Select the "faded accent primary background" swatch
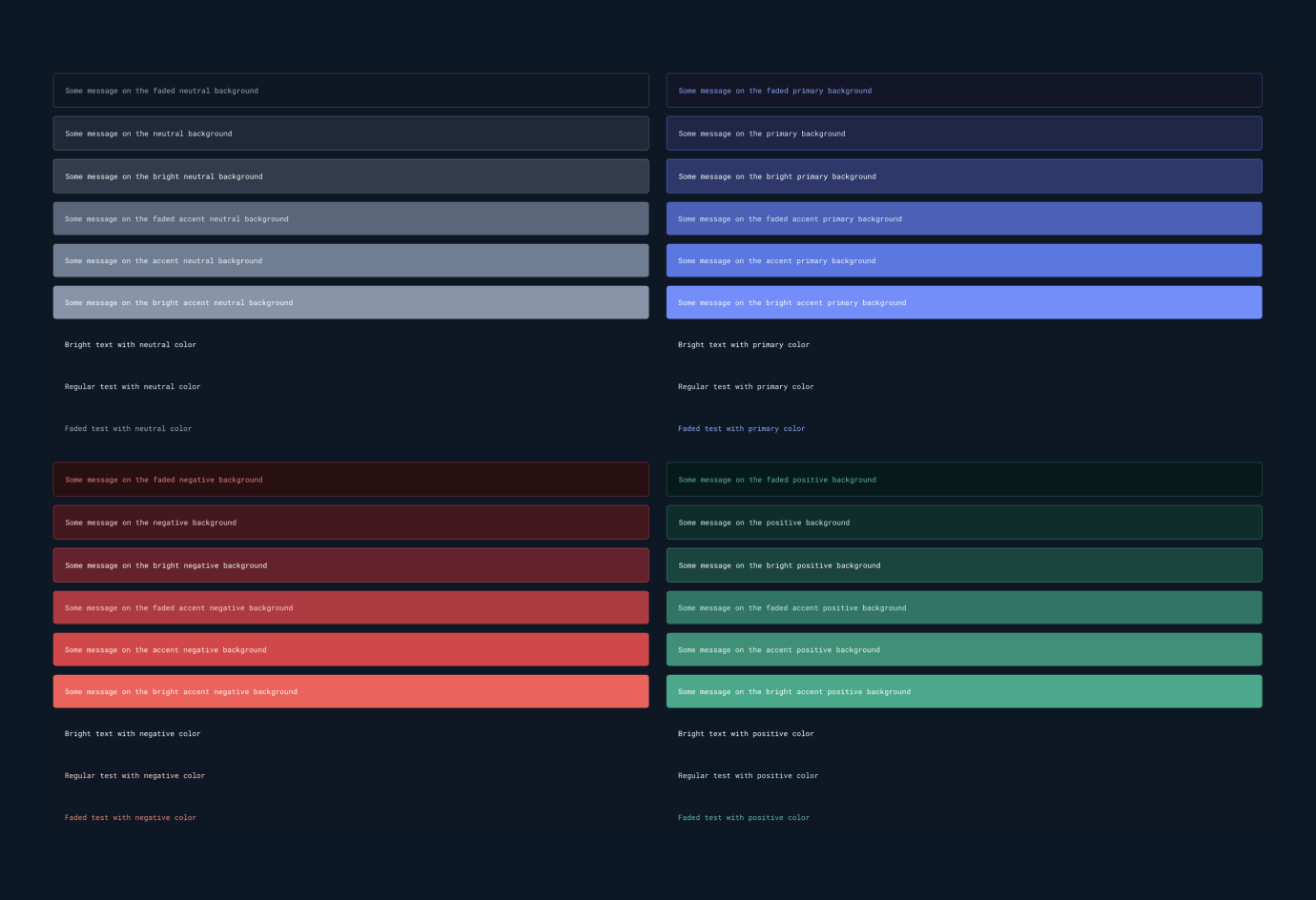This screenshot has height=900, width=1316. (964, 218)
